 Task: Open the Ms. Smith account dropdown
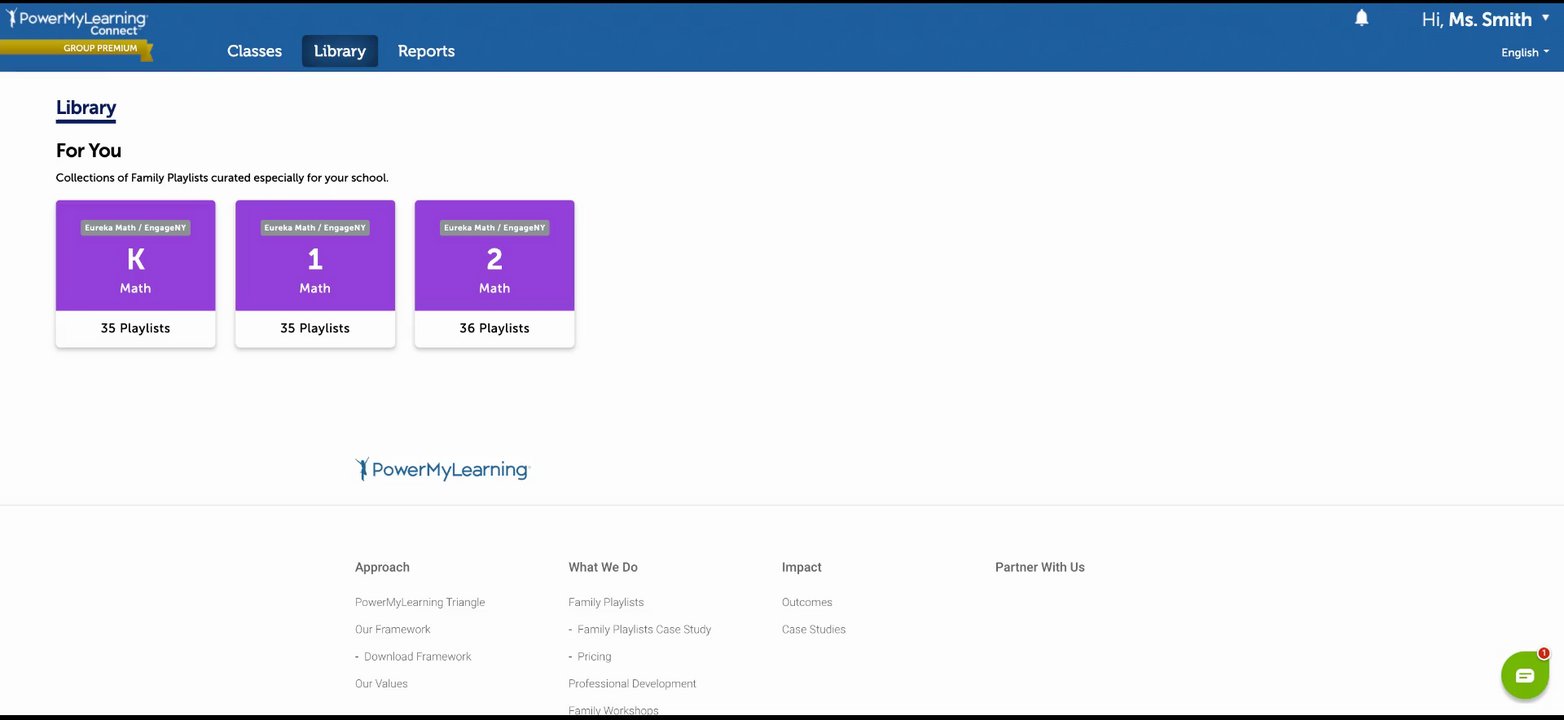coord(1485,19)
